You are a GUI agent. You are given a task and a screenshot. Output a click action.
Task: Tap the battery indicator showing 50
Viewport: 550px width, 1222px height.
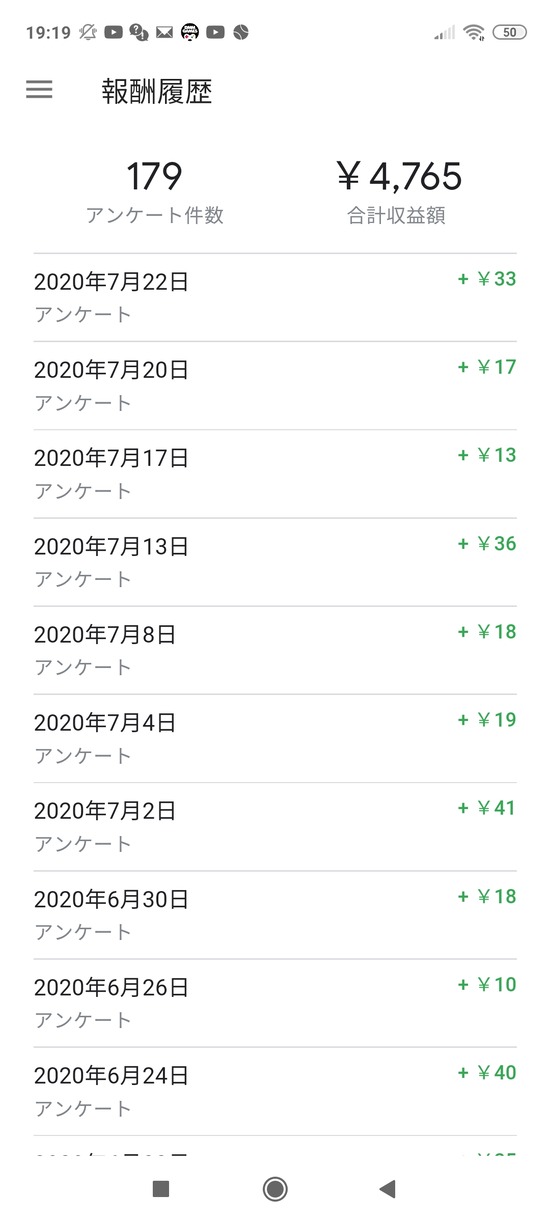(x=511, y=32)
